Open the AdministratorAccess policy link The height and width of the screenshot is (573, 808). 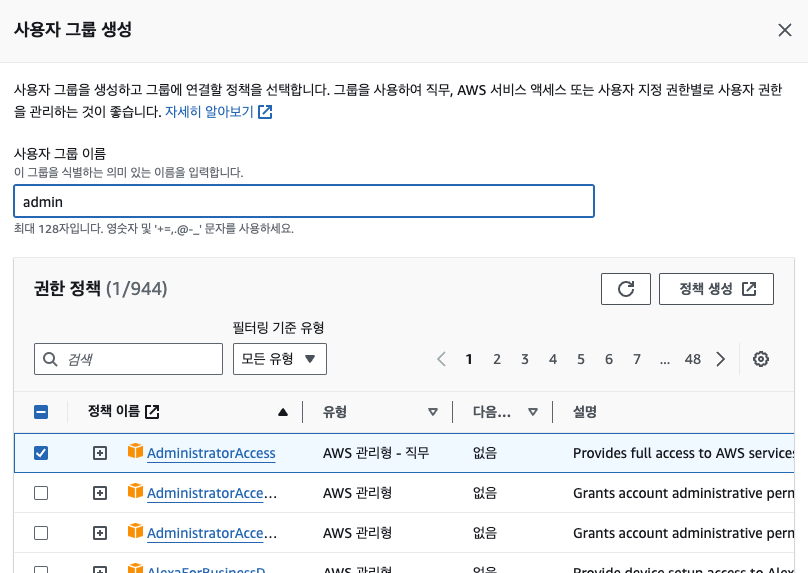tap(211, 453)
